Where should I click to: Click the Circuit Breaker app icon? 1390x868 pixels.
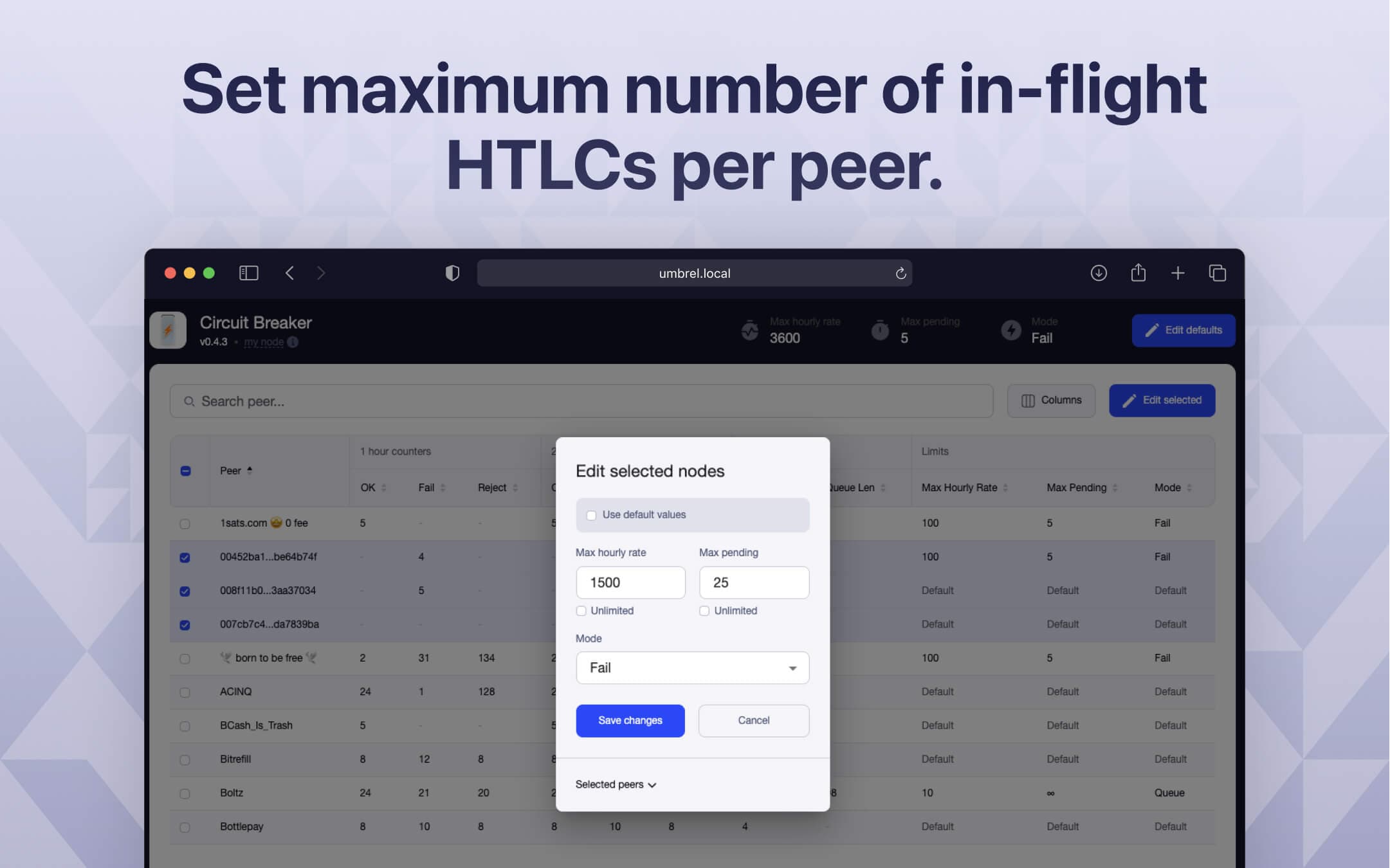tap(169, 330)
